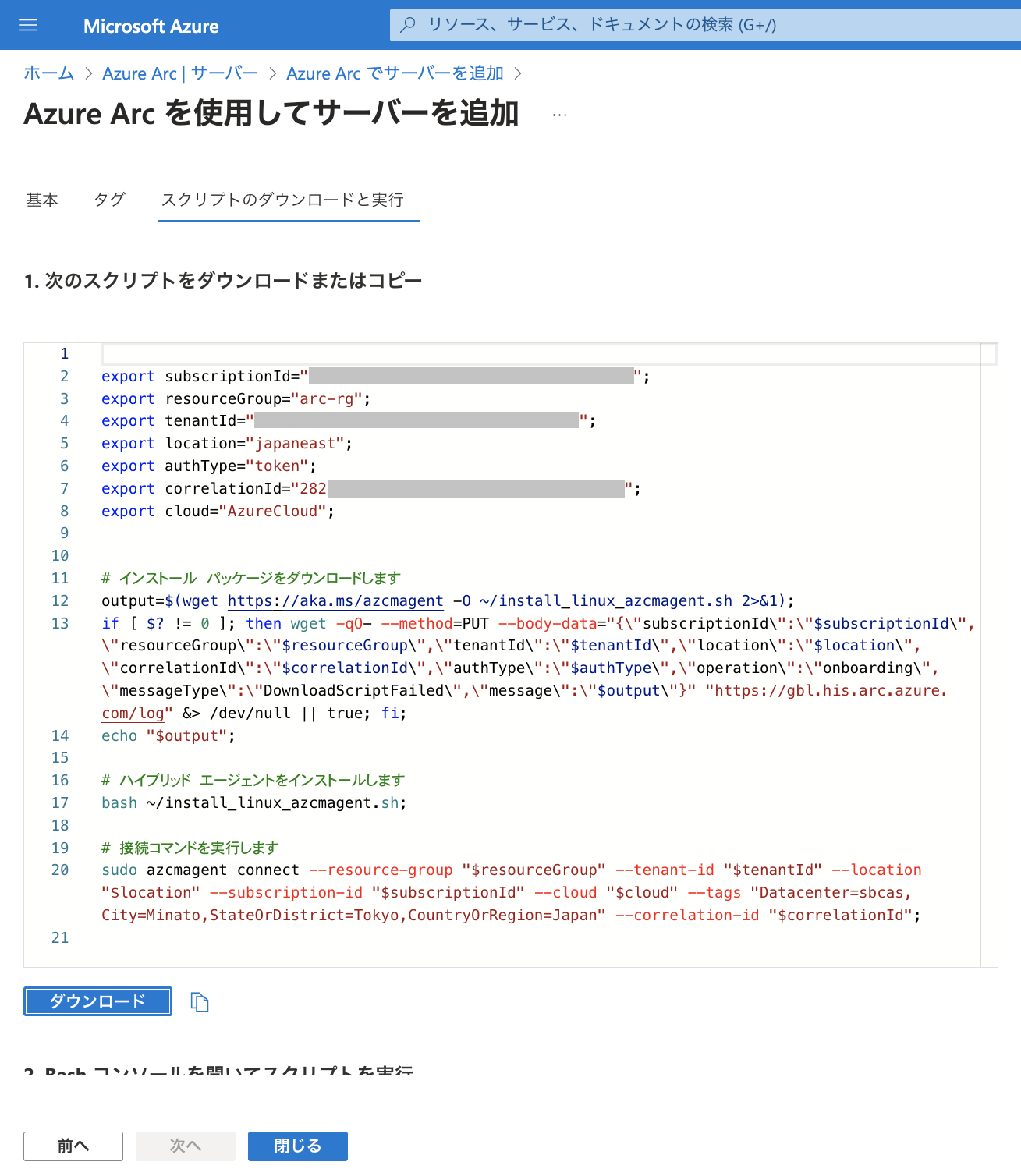
Task: Select スクリプトのダウンロードと実行 tab
Action: 282,200
